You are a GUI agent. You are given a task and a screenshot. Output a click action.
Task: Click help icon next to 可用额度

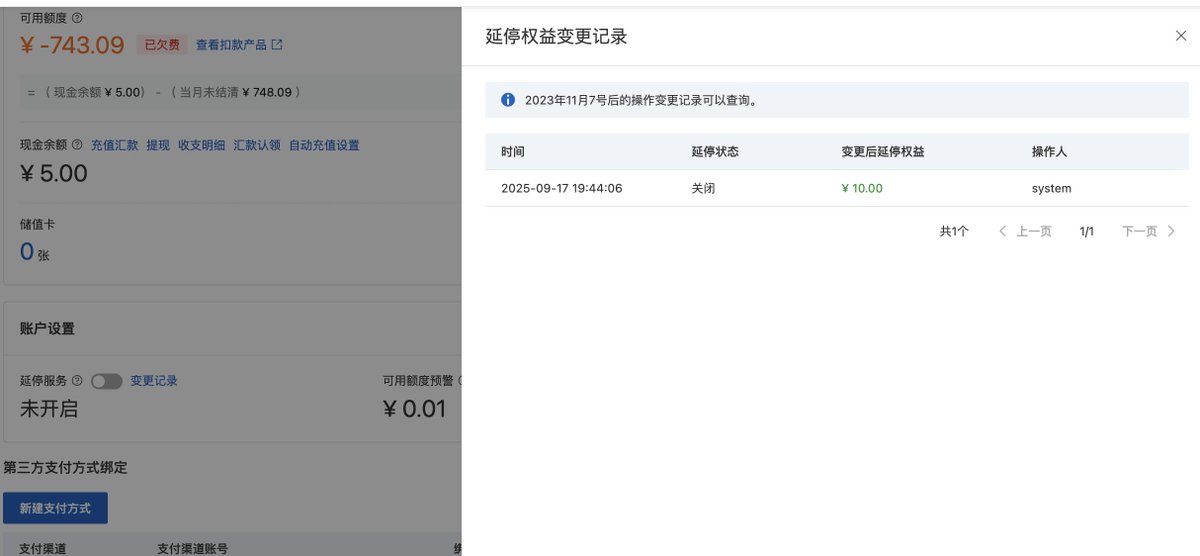coord(78,18)
